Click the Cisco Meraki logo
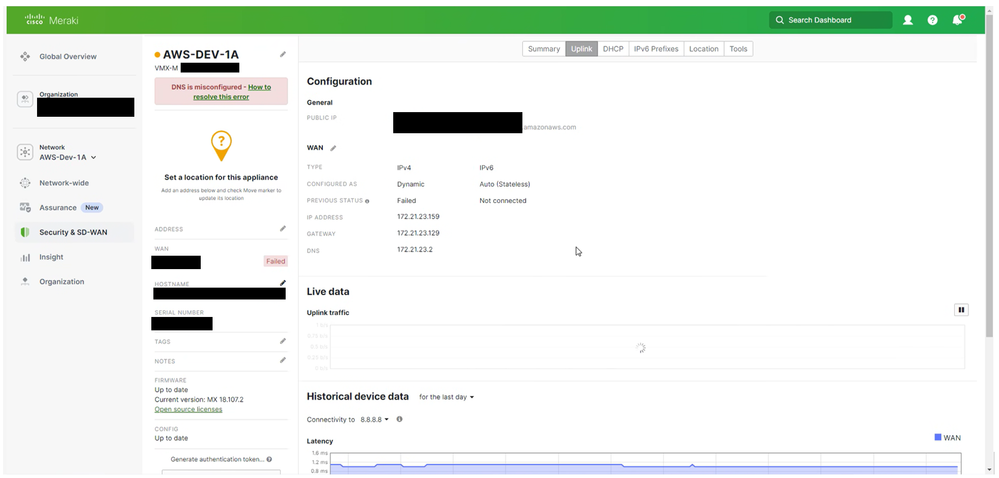The image size is (999, 478). (x=52, y=20)
